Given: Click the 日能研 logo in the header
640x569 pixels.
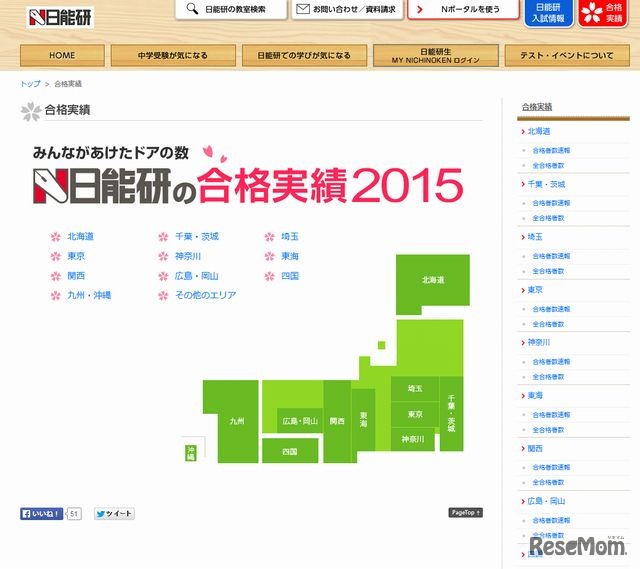Looking at the screenshot, I should [x=60, y=18].
